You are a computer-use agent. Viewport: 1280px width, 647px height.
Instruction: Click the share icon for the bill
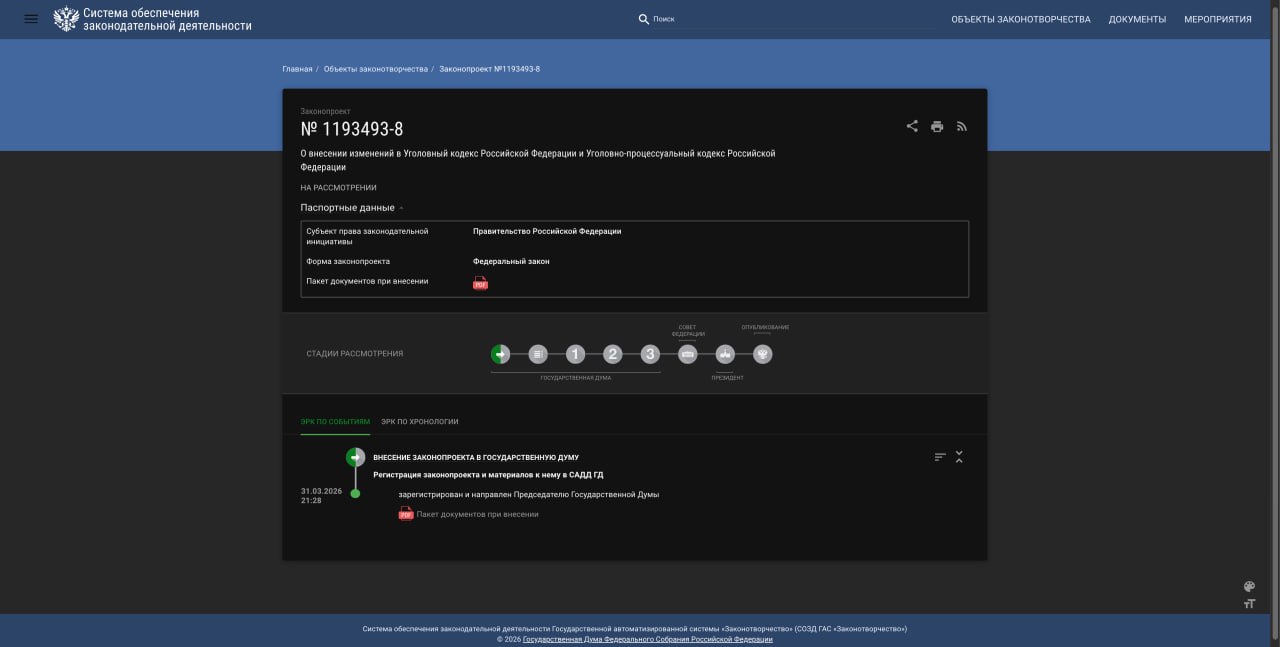(912, 126)
